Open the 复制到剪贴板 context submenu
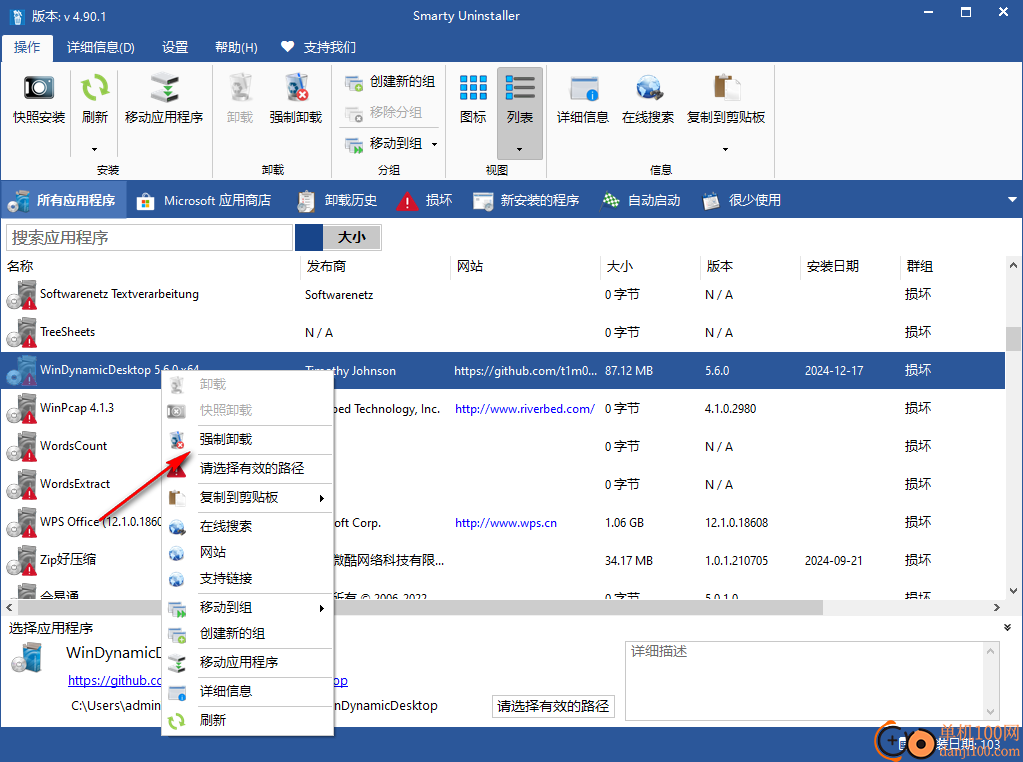The width and height of the screenshot is (1023, 762). pos(248,497)
